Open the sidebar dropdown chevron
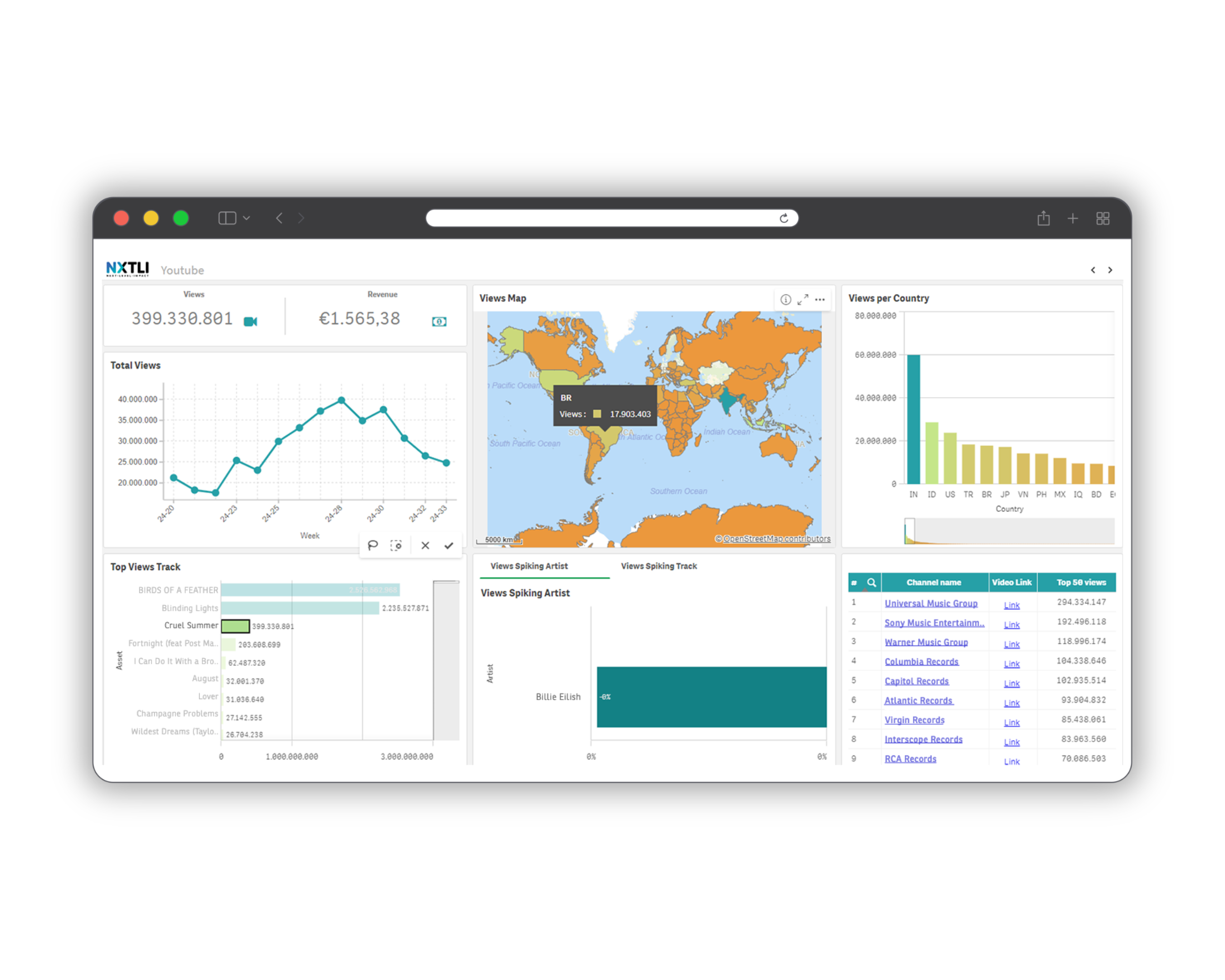This screenshot has height=980, width=1225. [247, 218]
